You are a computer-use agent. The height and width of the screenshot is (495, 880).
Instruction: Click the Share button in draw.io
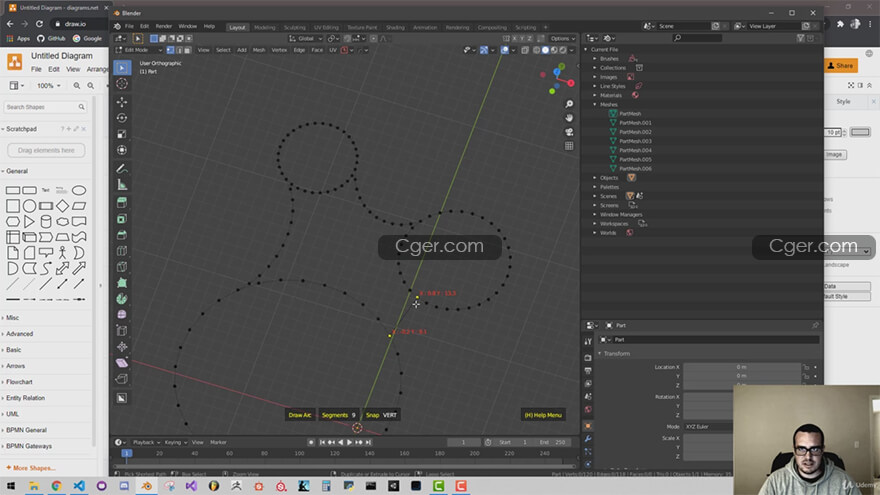tap(841, 66)
